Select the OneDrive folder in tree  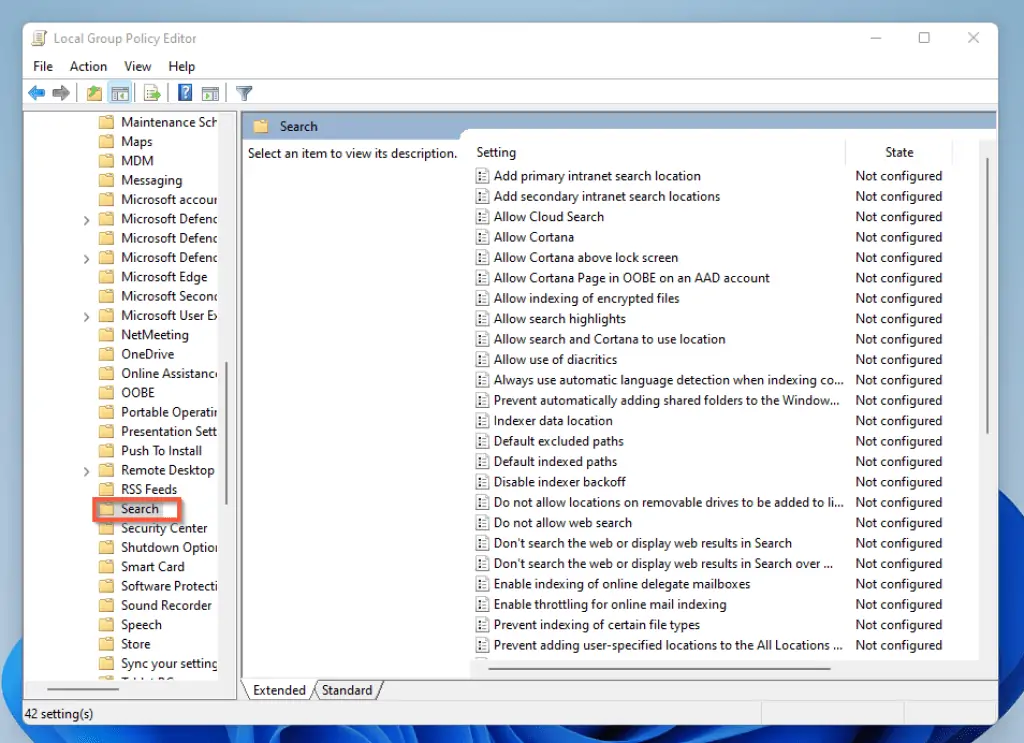point(147,354)
